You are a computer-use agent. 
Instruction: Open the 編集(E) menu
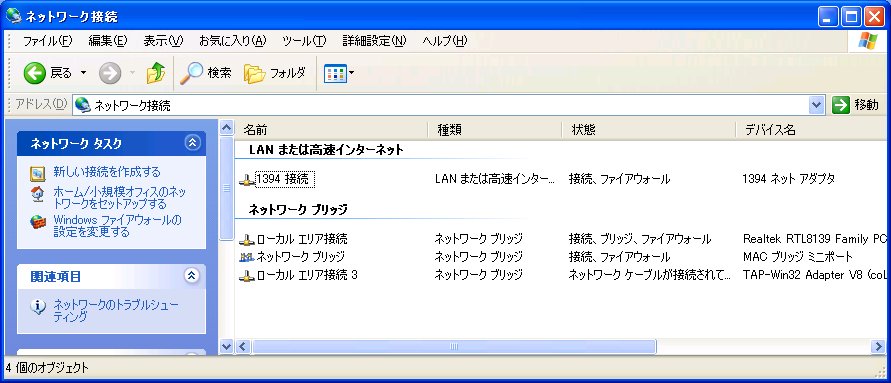tap(108, 41)
